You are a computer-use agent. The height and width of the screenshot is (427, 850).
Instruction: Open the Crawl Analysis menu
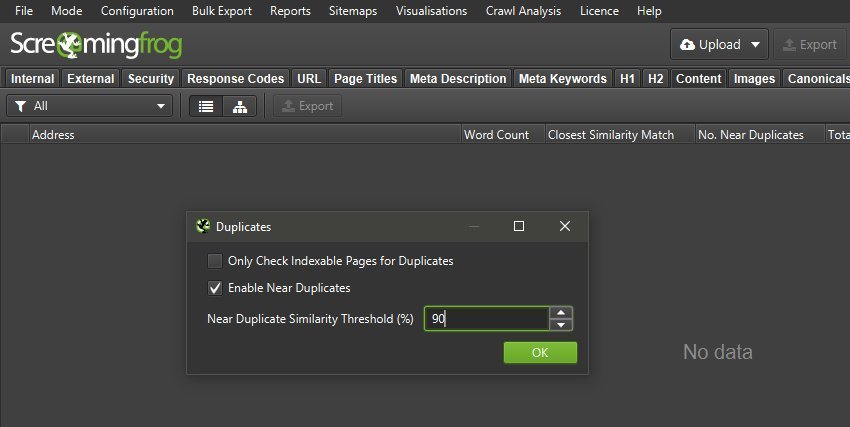(523, 11)
